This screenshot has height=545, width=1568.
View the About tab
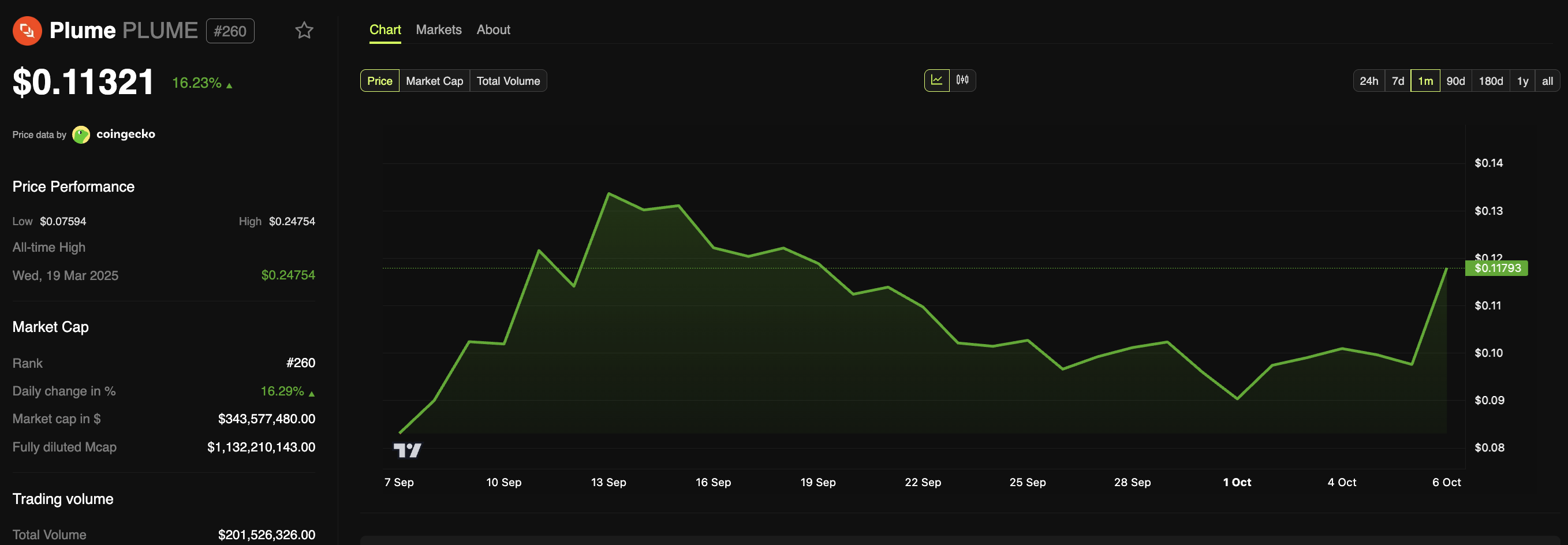(x=493, y=29)
